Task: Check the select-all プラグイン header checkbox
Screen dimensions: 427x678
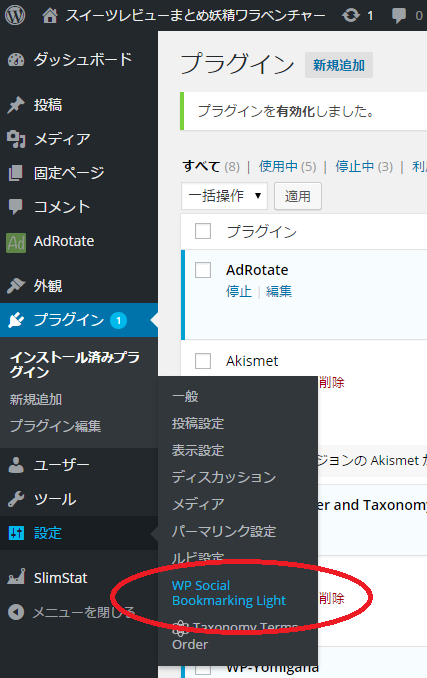Action: point(203,231)
